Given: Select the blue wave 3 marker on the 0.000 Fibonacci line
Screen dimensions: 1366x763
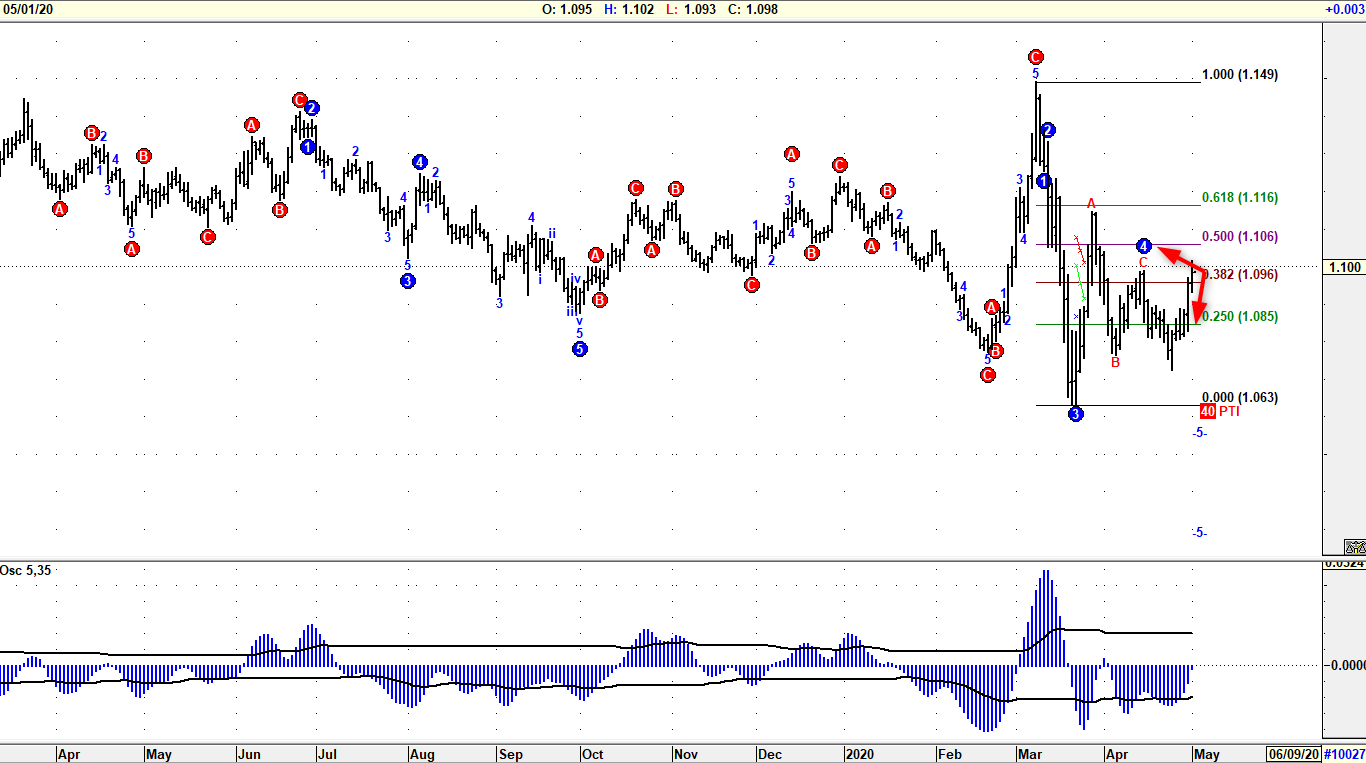Looking at the screenshot, I should (1075, 414).
